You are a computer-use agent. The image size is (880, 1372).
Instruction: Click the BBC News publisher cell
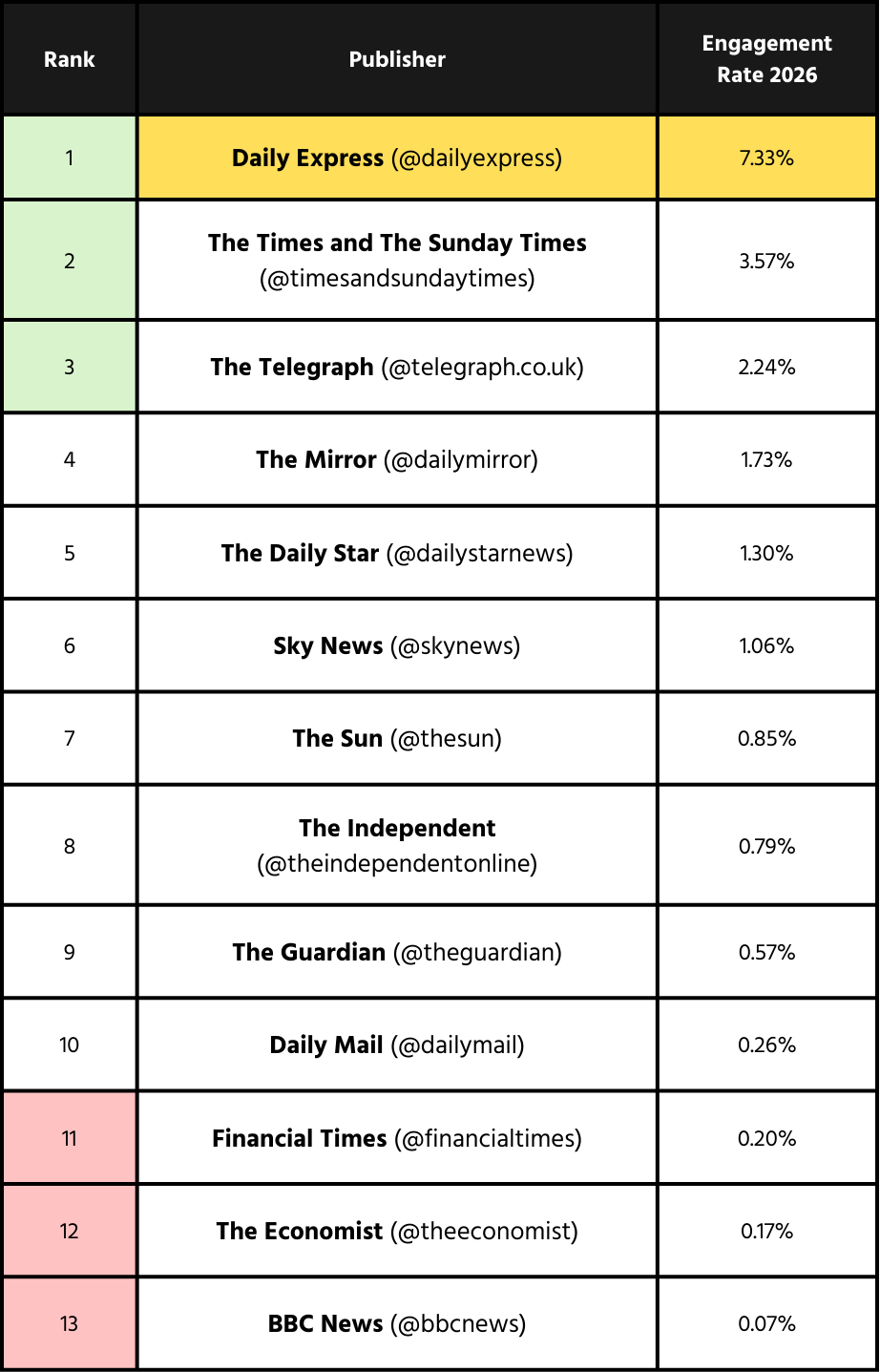coord(397,1324)
